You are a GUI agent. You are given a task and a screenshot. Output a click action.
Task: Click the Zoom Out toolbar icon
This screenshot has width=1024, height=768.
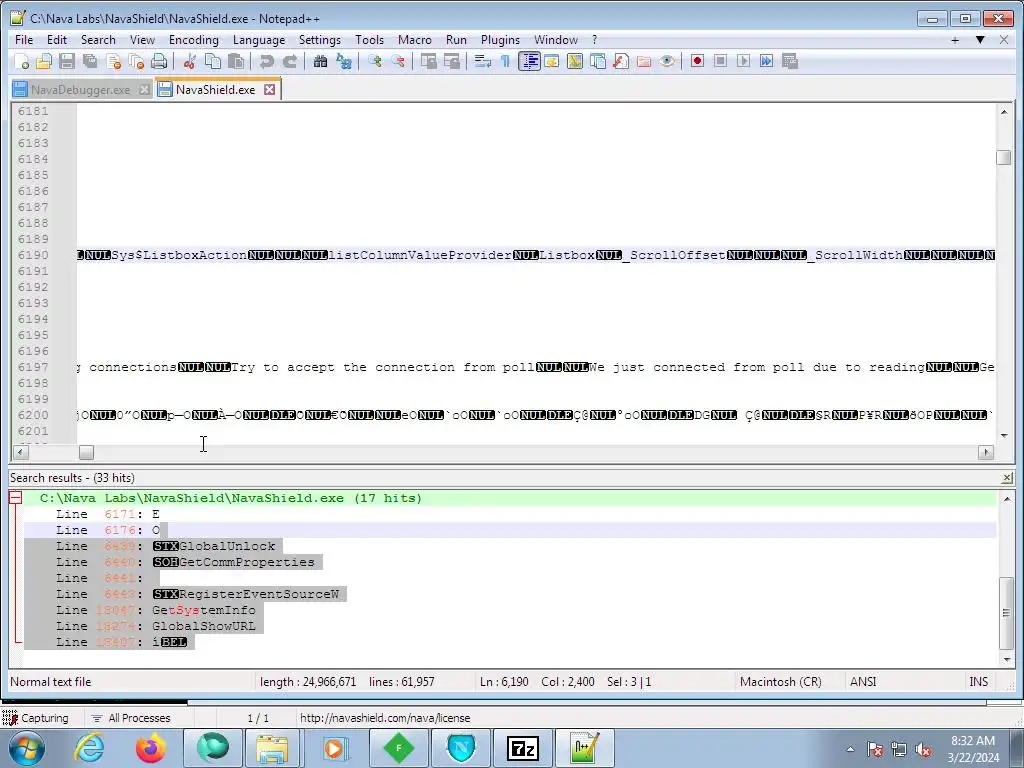[397, 61]
